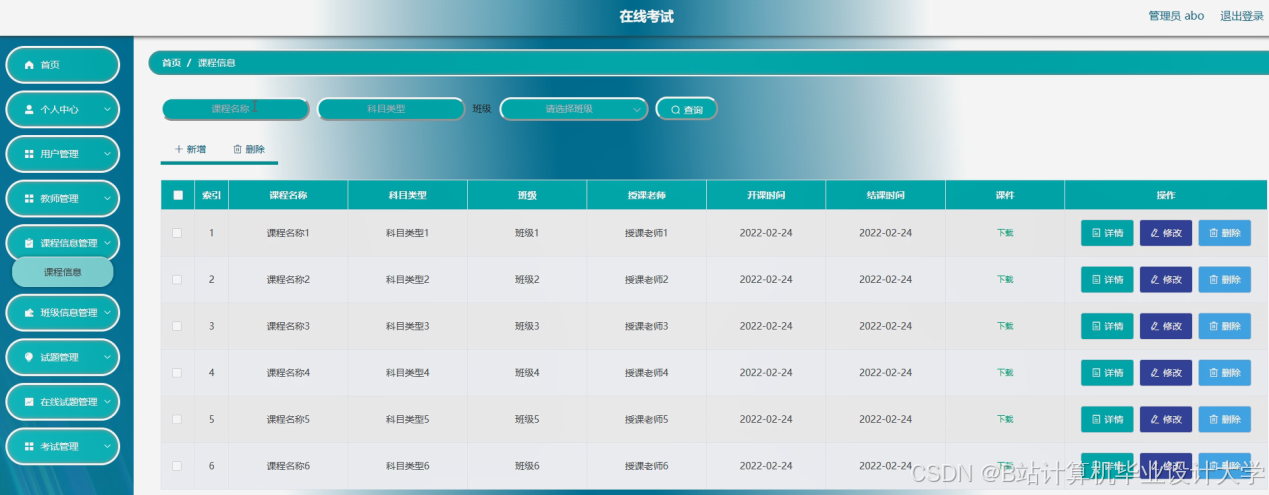Click the 科目类型 search input field
This screenshot has height=495, width=1269.
[391, 109]
